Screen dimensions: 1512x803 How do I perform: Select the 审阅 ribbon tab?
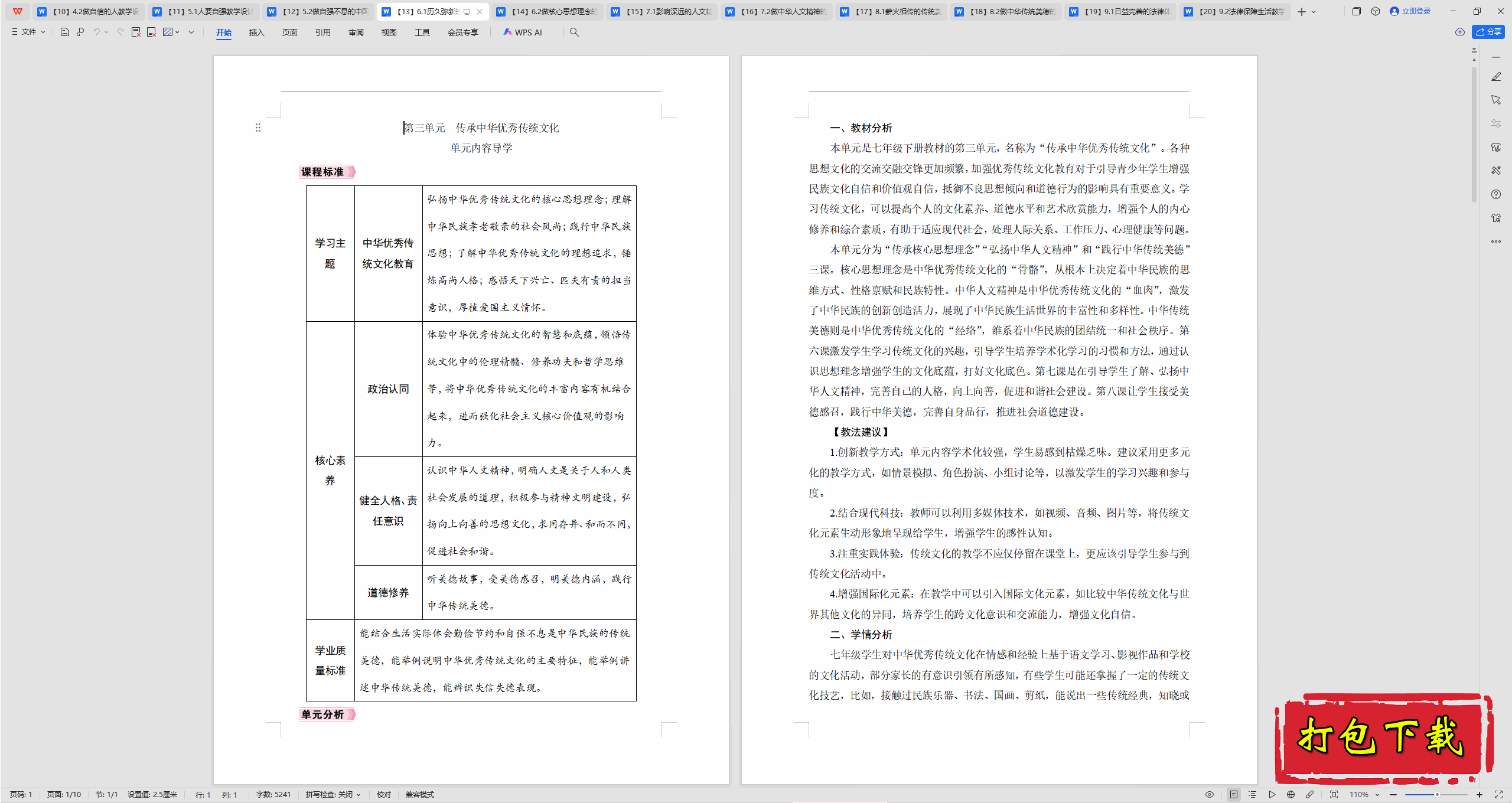pos(356,32)
